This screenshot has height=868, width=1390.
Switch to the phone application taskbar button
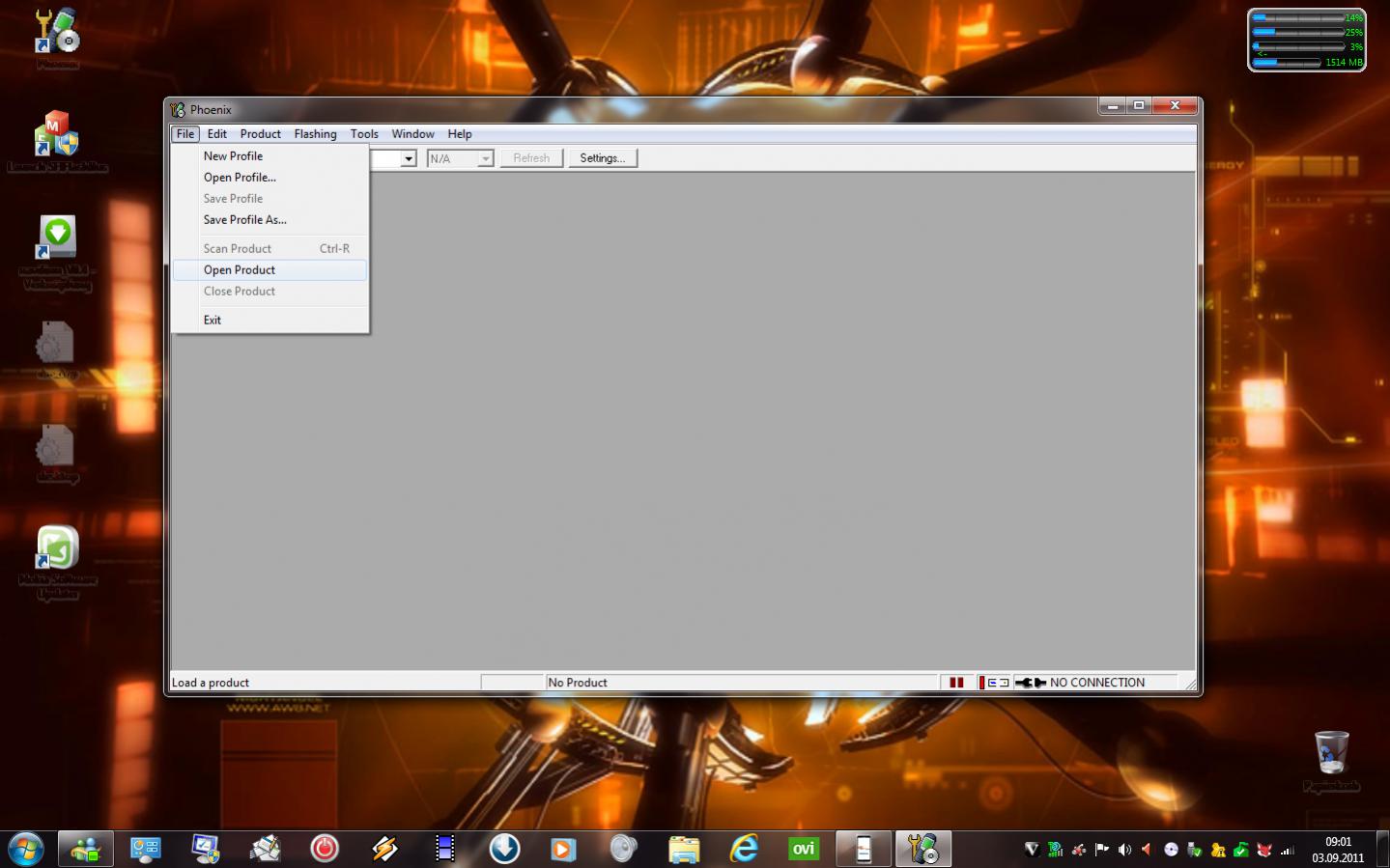[x=864, y=850]
